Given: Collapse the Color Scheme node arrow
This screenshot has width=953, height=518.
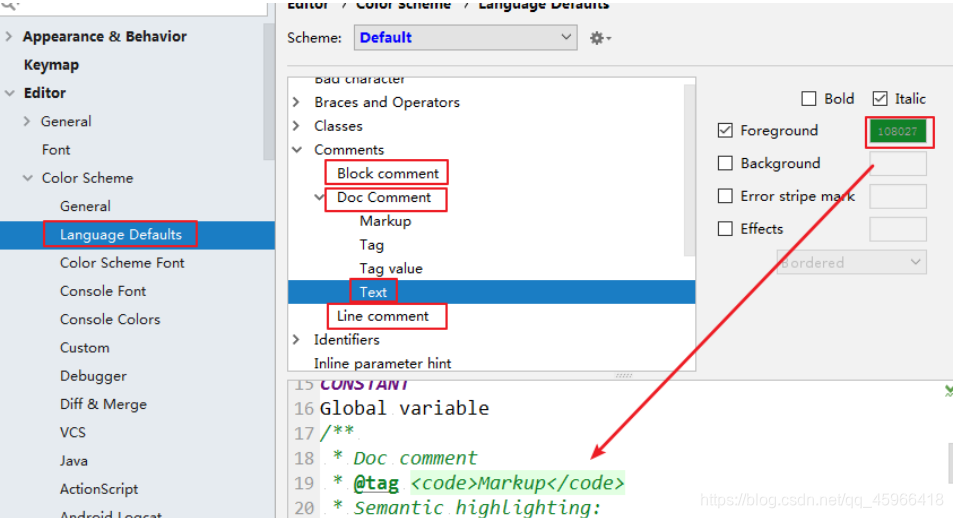Looking at the screenshot, I should coord(27,178).
